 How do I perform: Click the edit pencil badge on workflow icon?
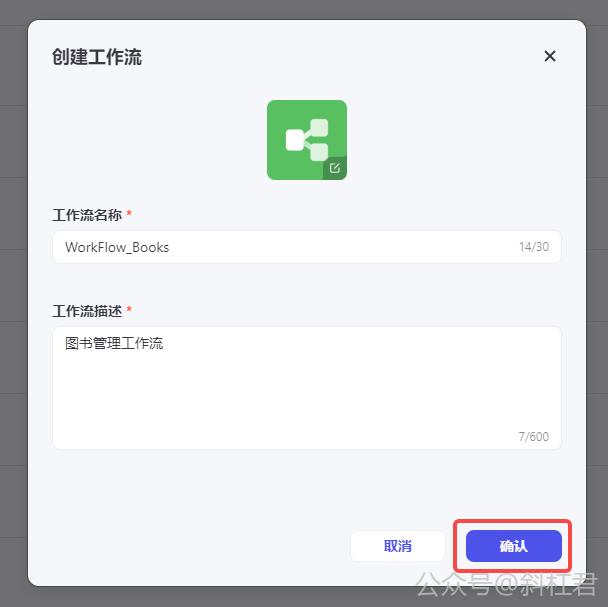click(335, 168)
